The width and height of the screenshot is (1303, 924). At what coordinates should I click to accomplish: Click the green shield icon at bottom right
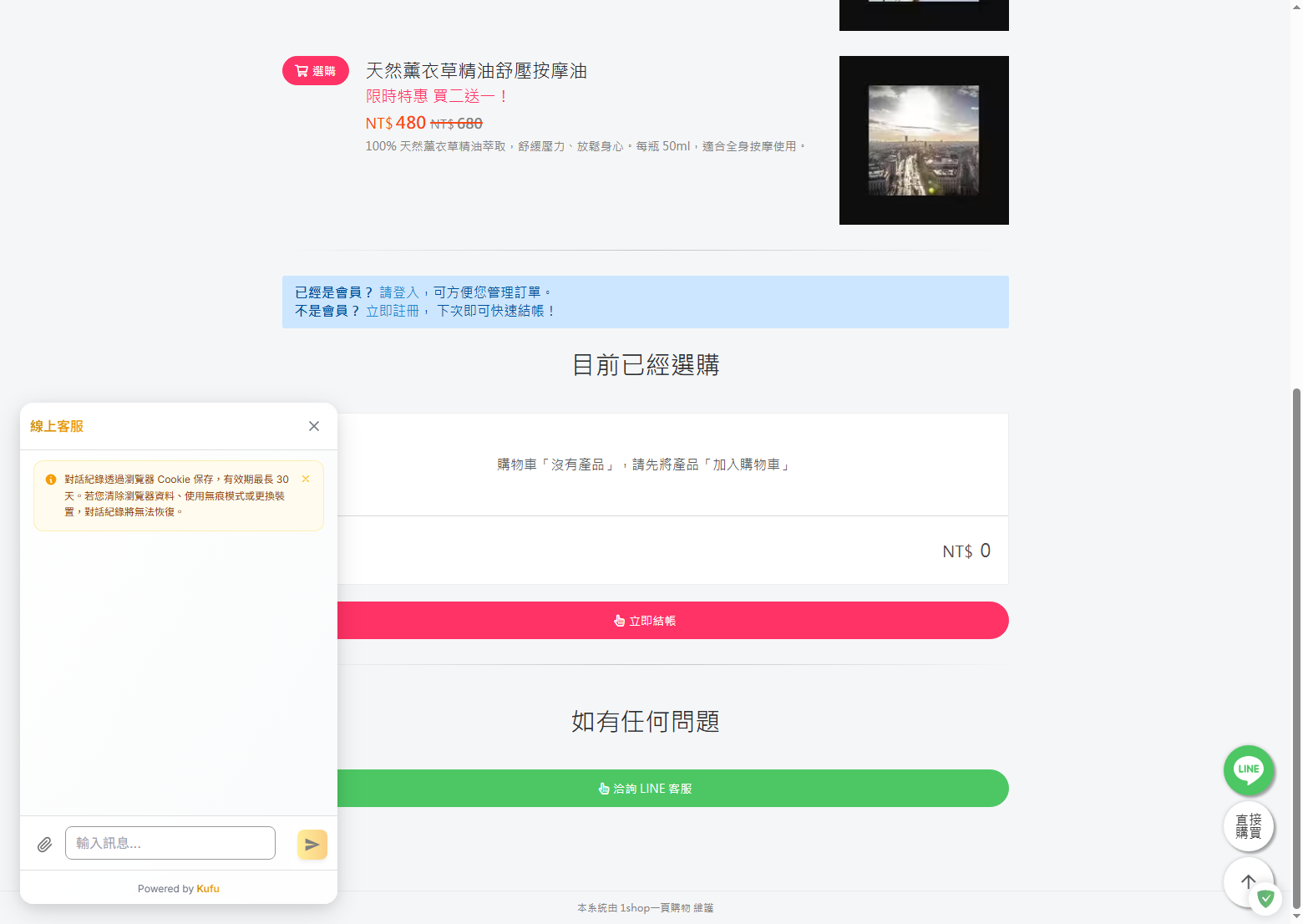click(1266, 899)
